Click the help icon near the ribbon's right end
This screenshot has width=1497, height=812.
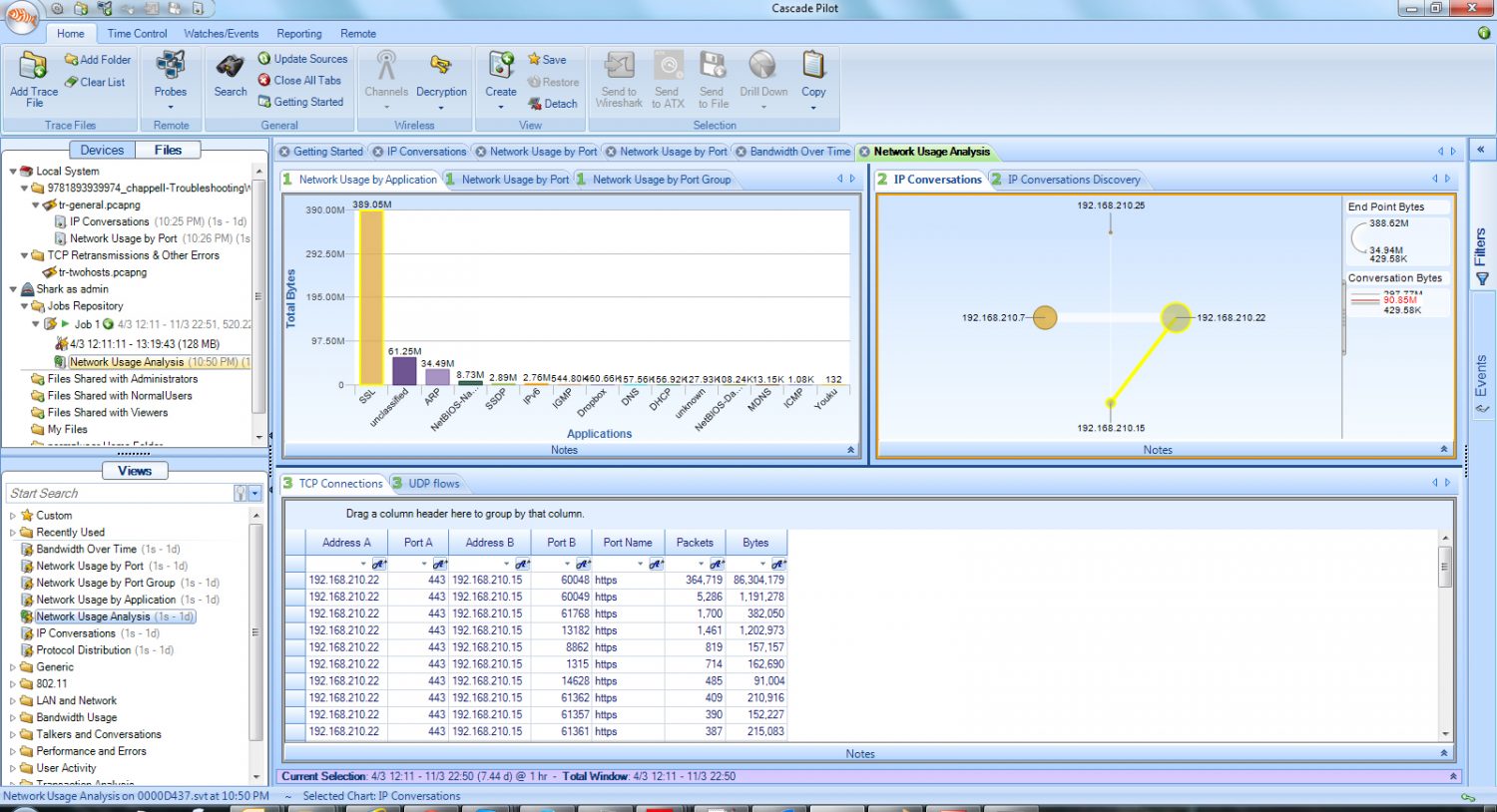tap(1483, 33)
